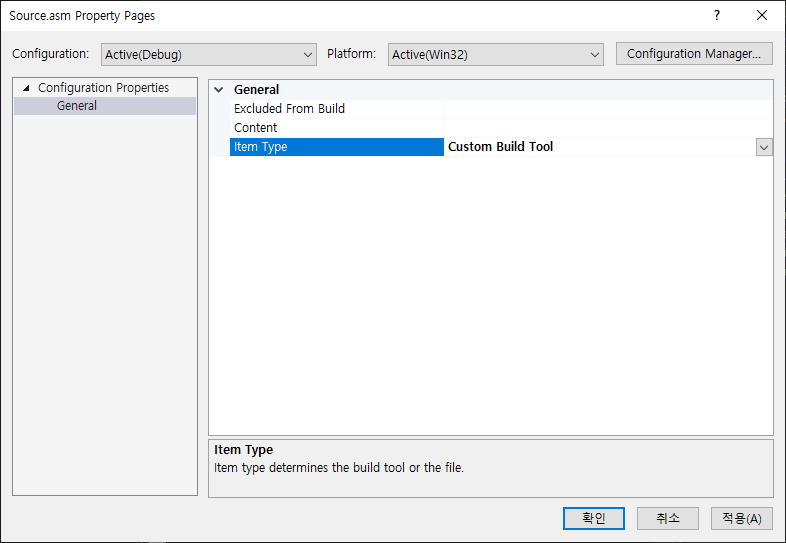This screenshot has height=543, width=786.
Task: Collapse the General property group chevron
Action: coord(219,90)
